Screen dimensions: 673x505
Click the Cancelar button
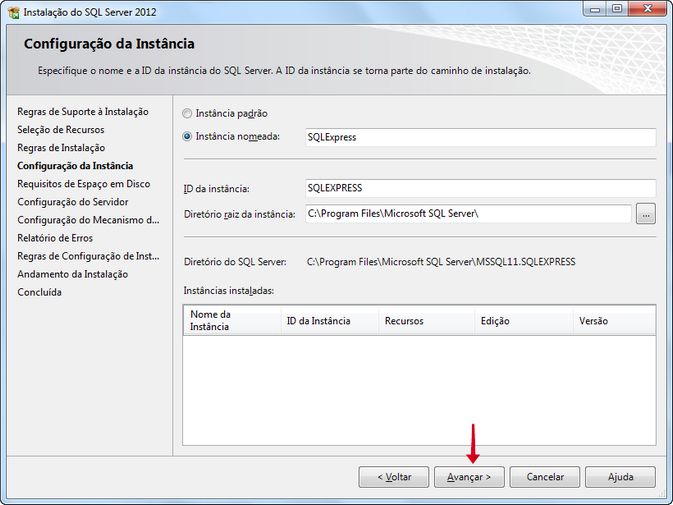point(545,477)
